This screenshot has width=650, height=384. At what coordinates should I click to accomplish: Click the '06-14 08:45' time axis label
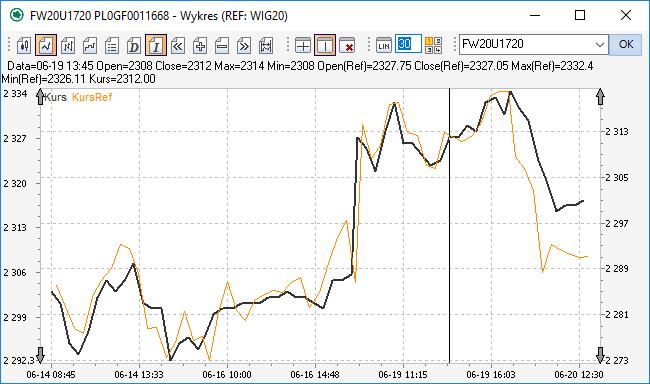(51, 374)
